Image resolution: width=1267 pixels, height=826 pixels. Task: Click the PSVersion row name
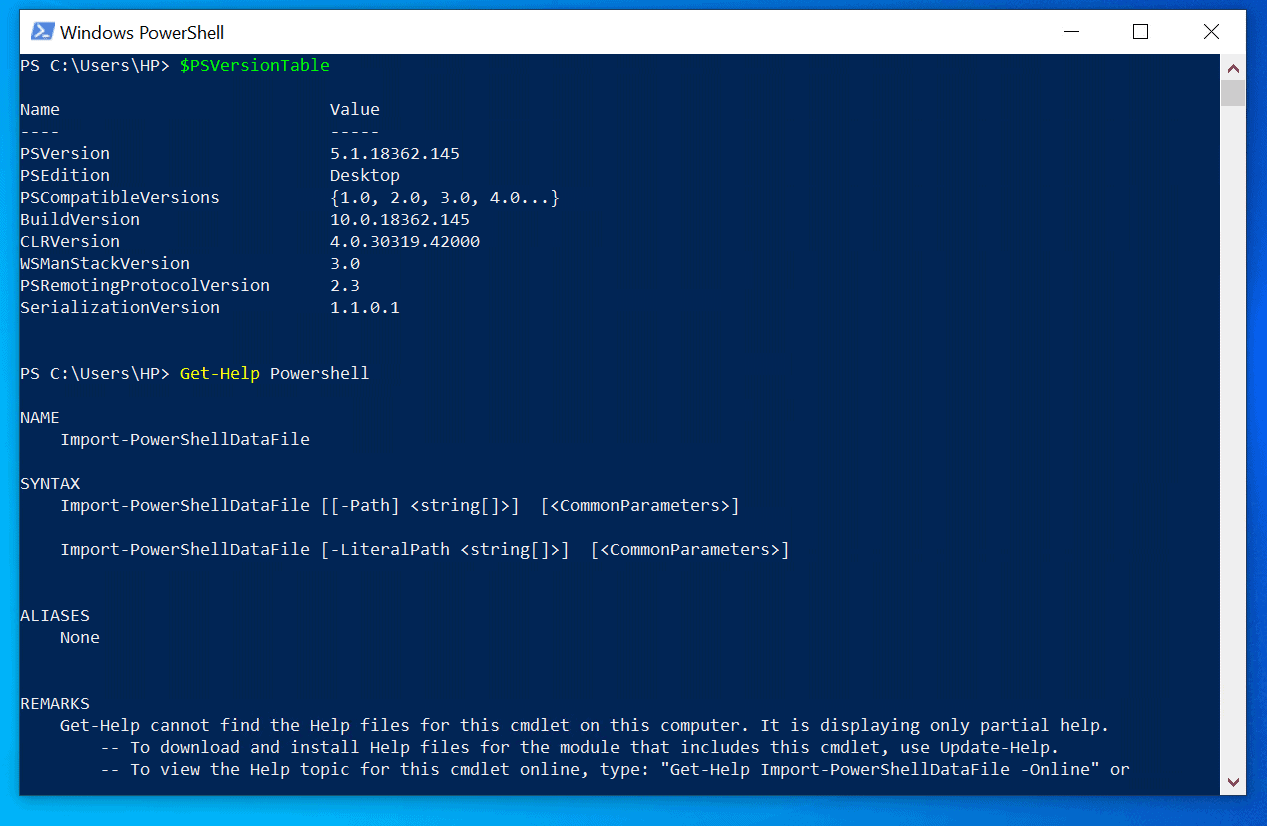point(65,154)
